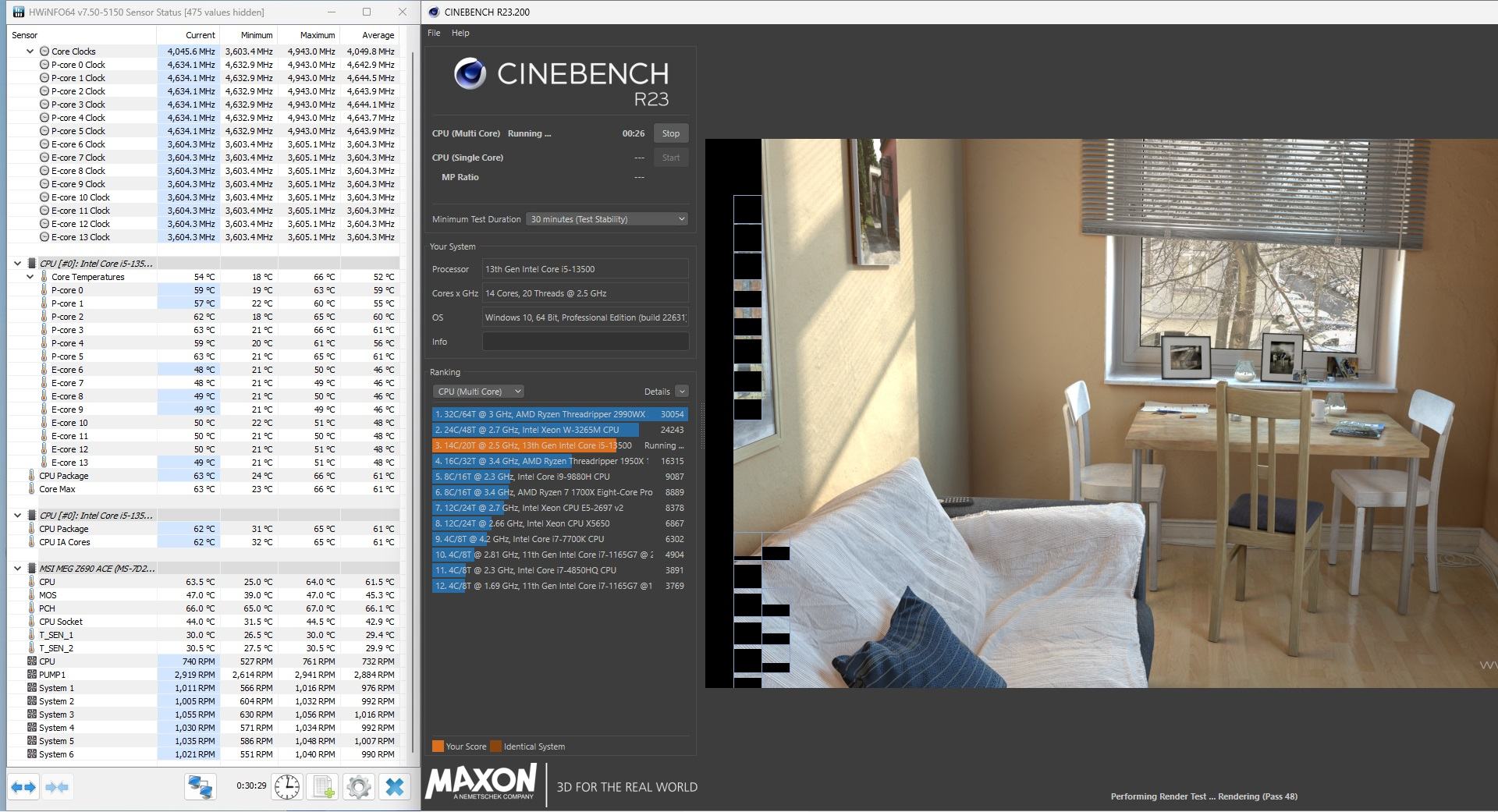Viewport: 1498px width, 812px height.
Task: Click the thermometer icon beside T_SEN_1
Action: click(32, 635)
